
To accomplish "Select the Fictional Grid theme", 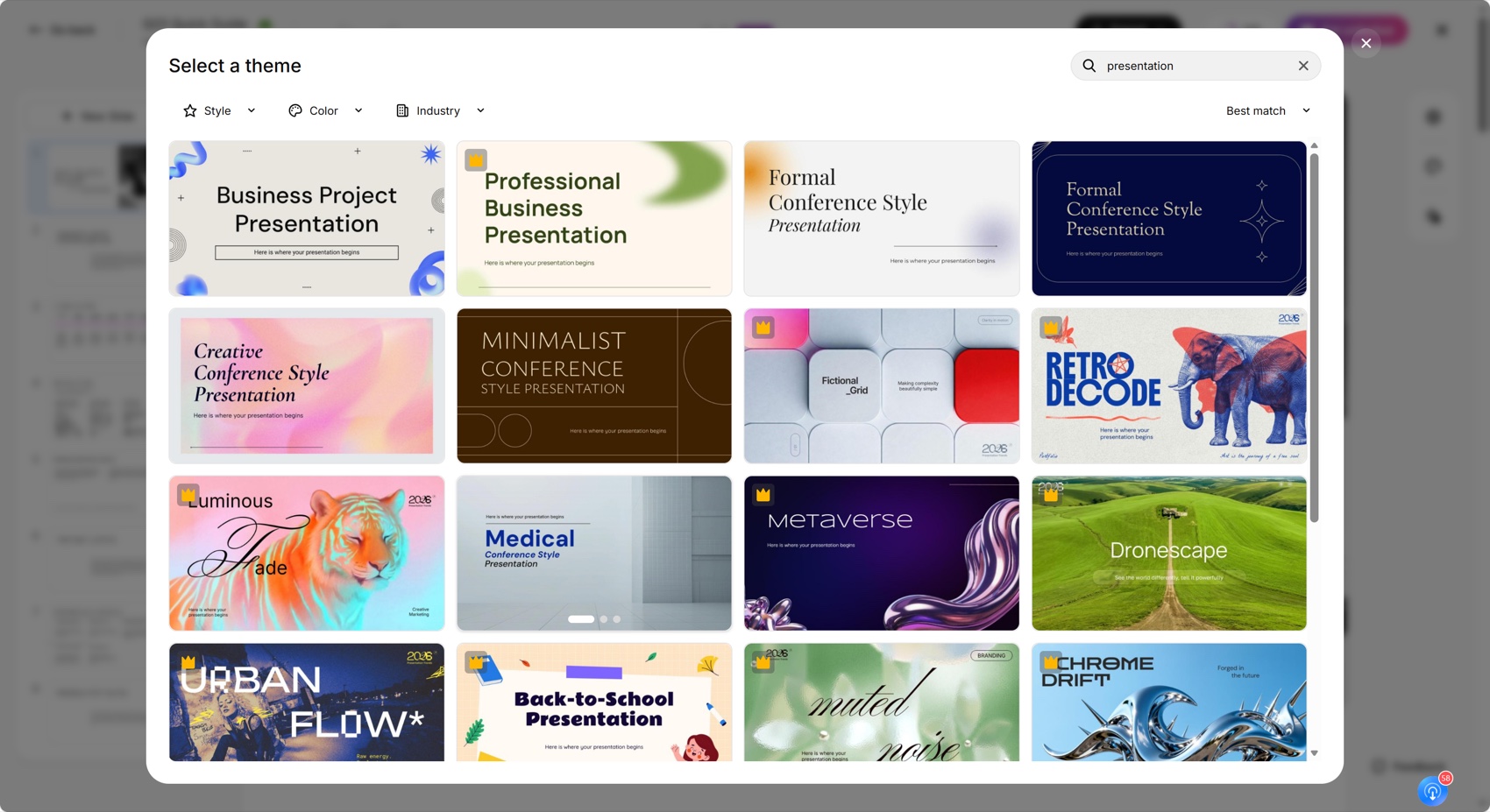I will pos(882,385).
